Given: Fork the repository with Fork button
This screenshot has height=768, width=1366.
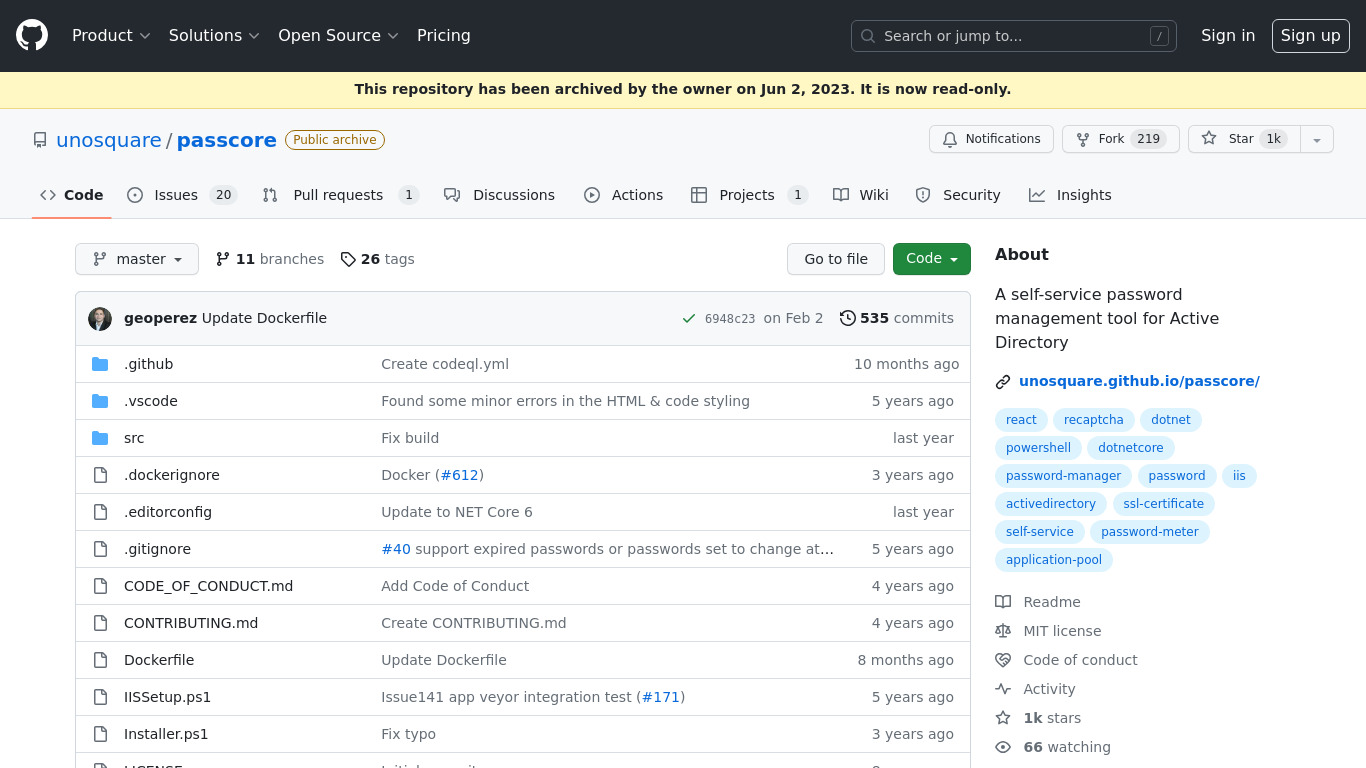Looking at the screenshot, I should 1121,139.
